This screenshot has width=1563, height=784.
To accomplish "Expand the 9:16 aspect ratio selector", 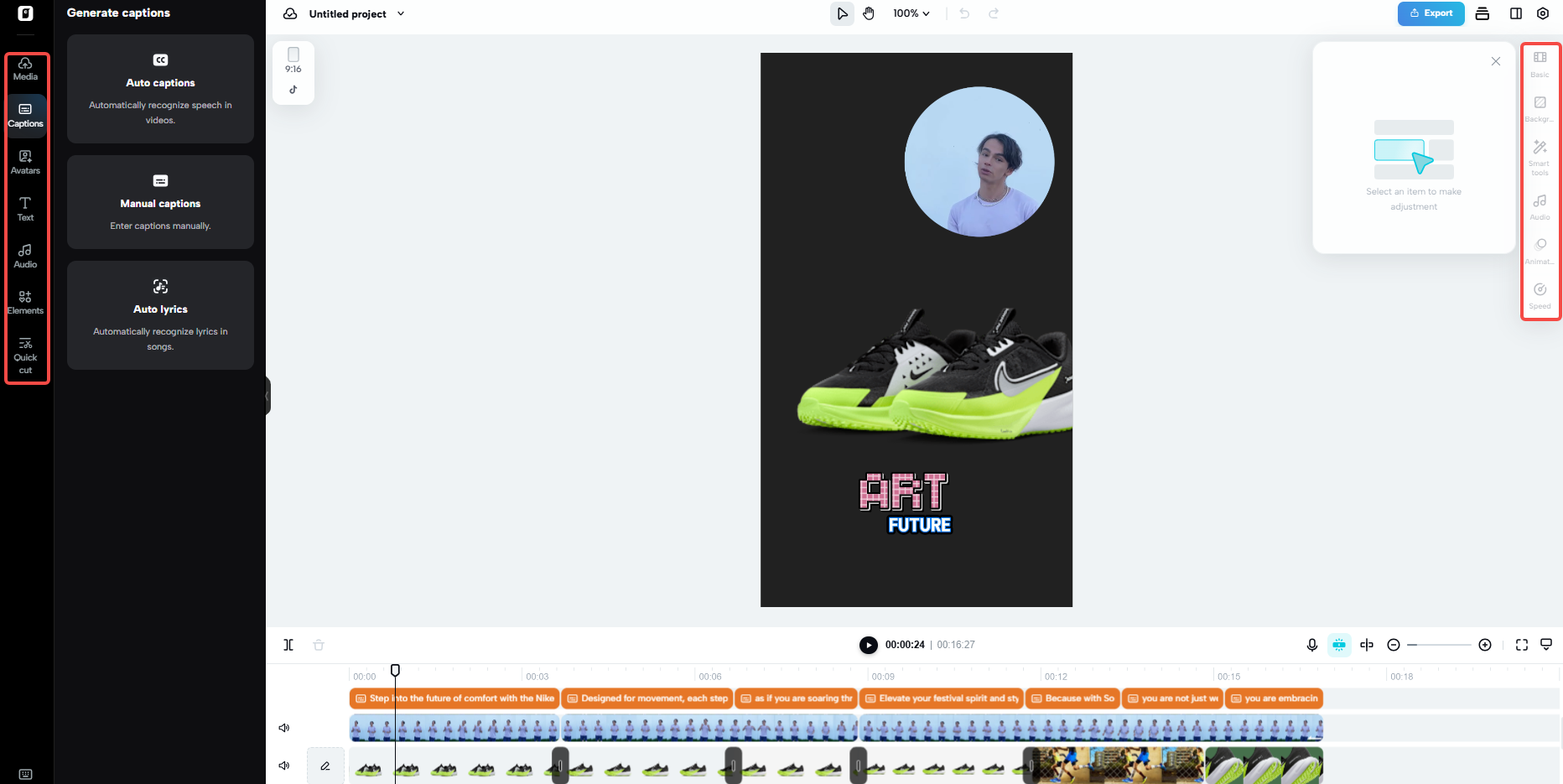I will point(293,72).
